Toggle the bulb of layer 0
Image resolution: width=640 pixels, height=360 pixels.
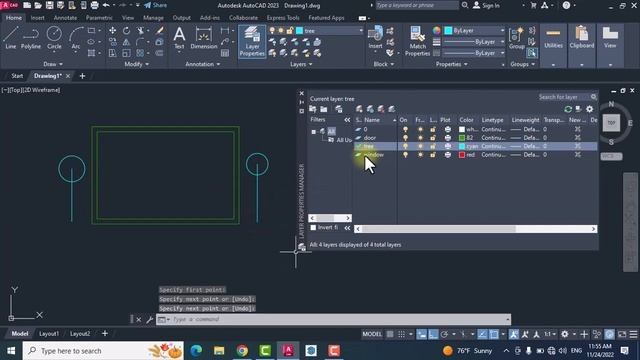click(405, 129)
